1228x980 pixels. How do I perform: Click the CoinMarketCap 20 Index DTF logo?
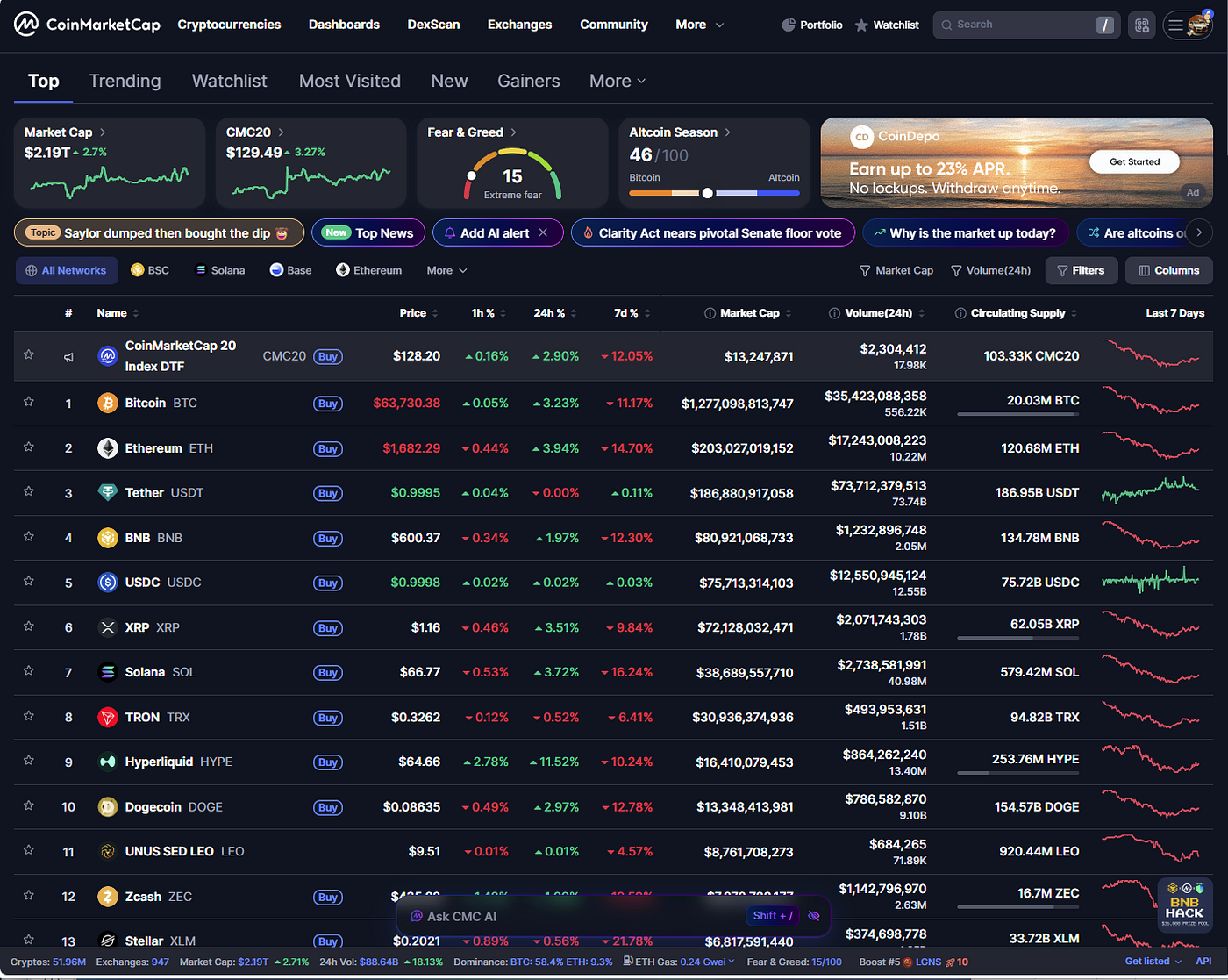[108, 356]
